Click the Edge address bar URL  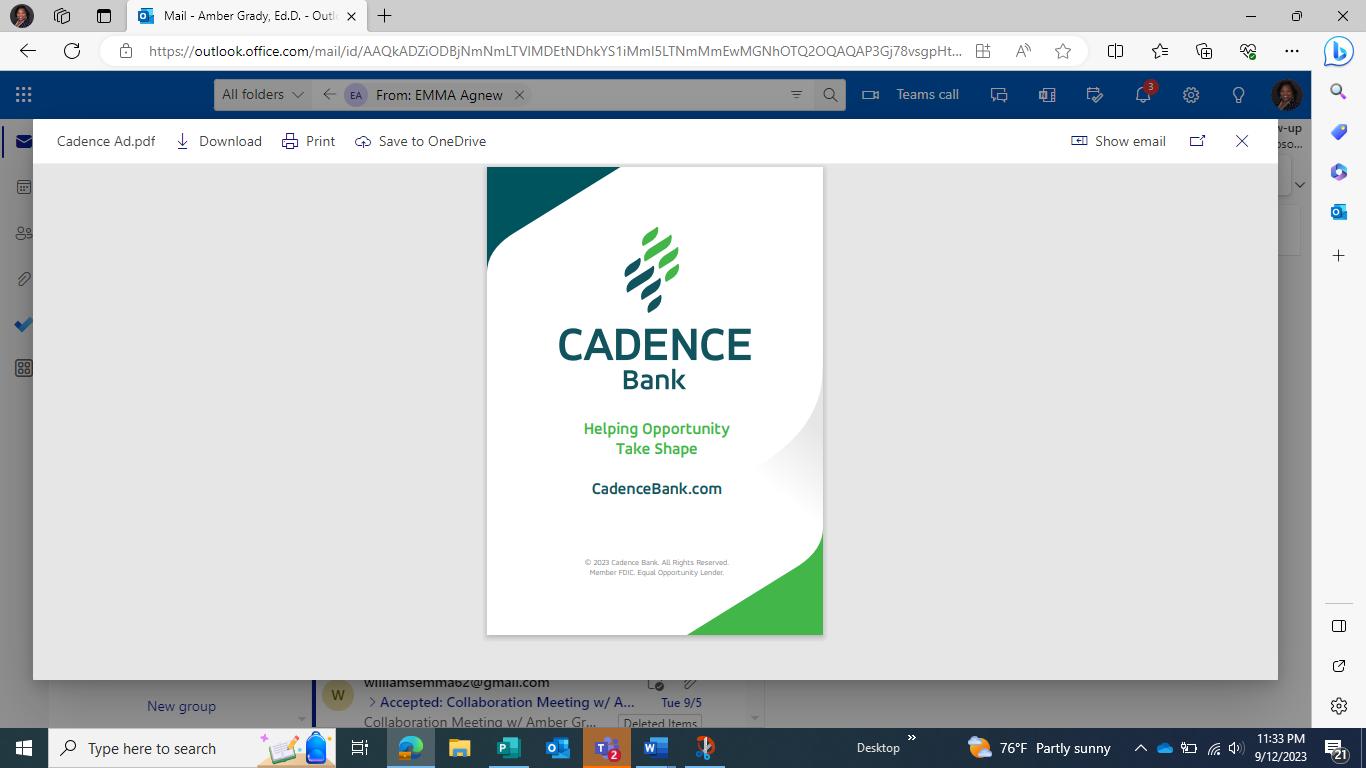click(x=555, y=51)
